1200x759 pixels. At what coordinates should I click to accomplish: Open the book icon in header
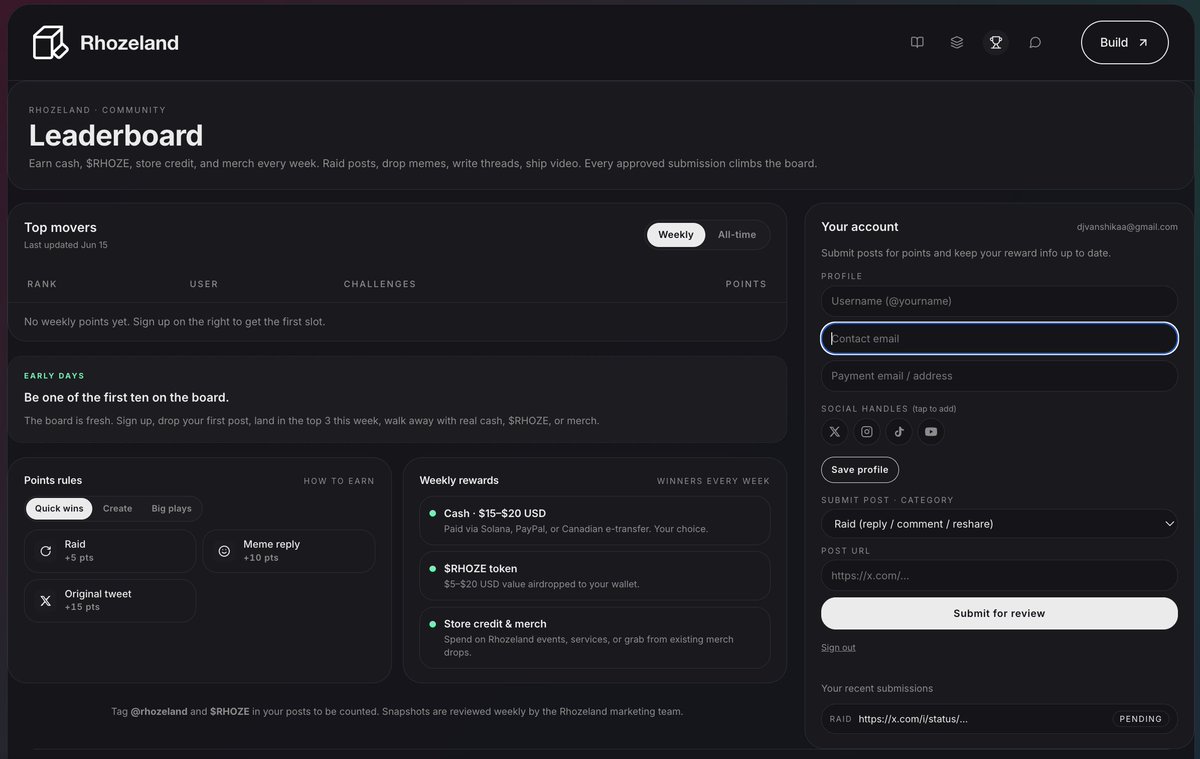tap(917, 42)
